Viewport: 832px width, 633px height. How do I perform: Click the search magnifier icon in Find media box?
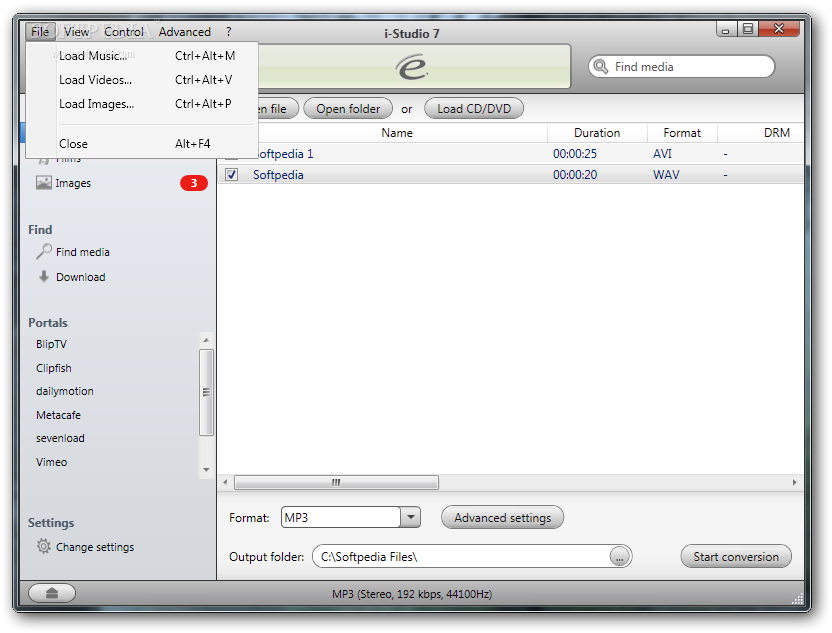tap(601, 67)
